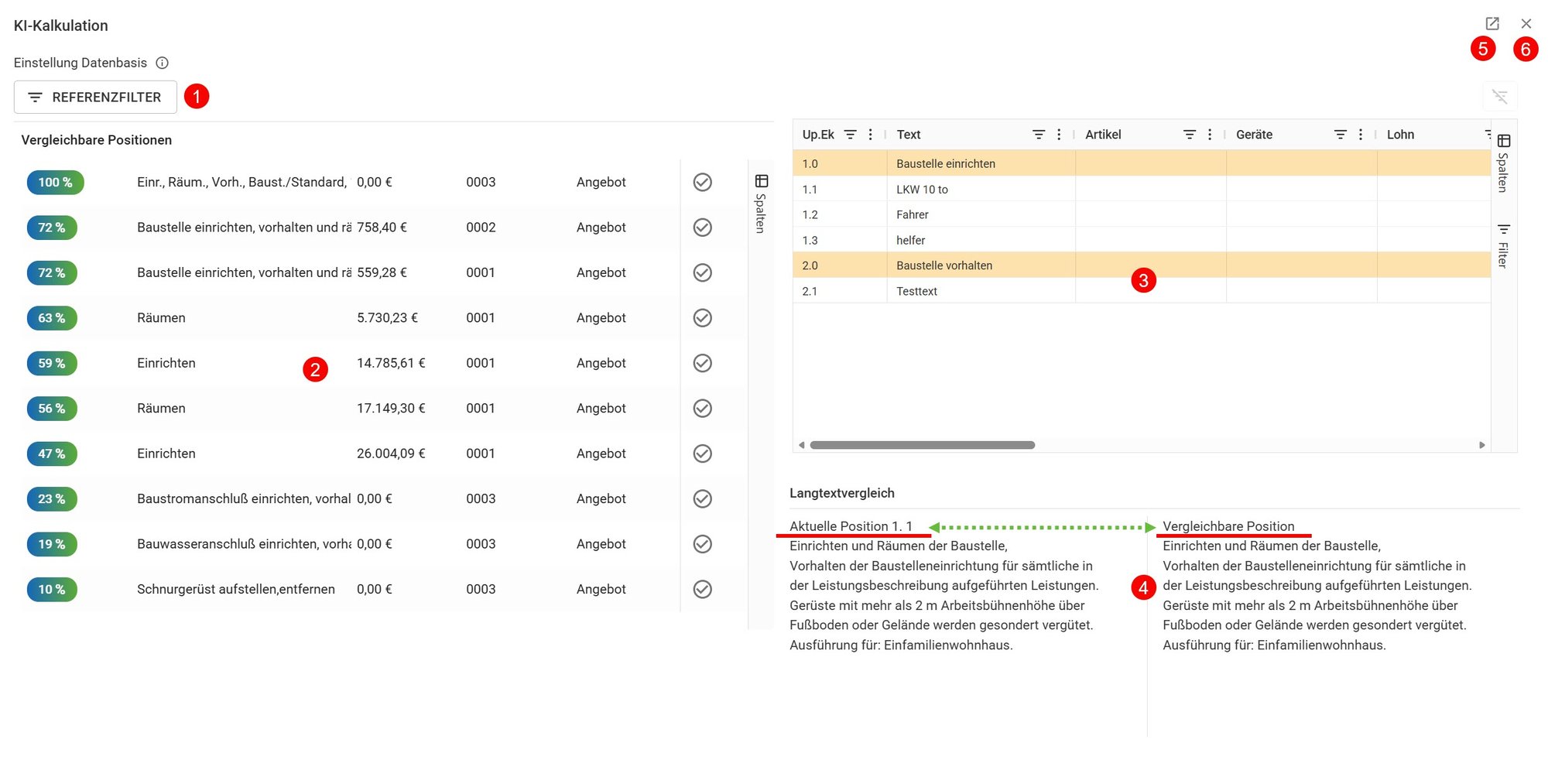Open Geräte column filter dropdown
1548x784 pixels.
1341,135
